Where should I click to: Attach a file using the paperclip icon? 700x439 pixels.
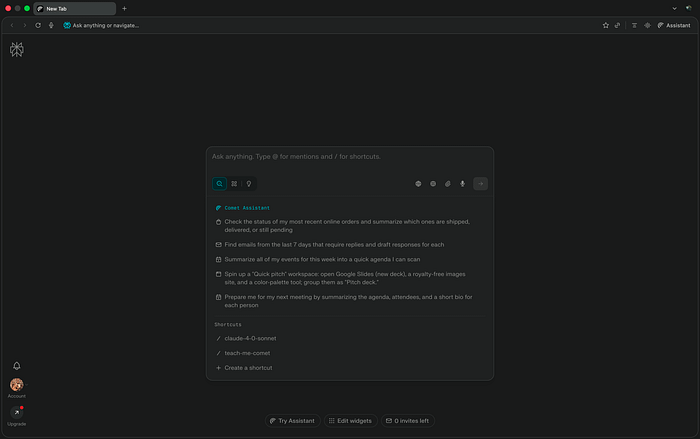coord(448,184)
